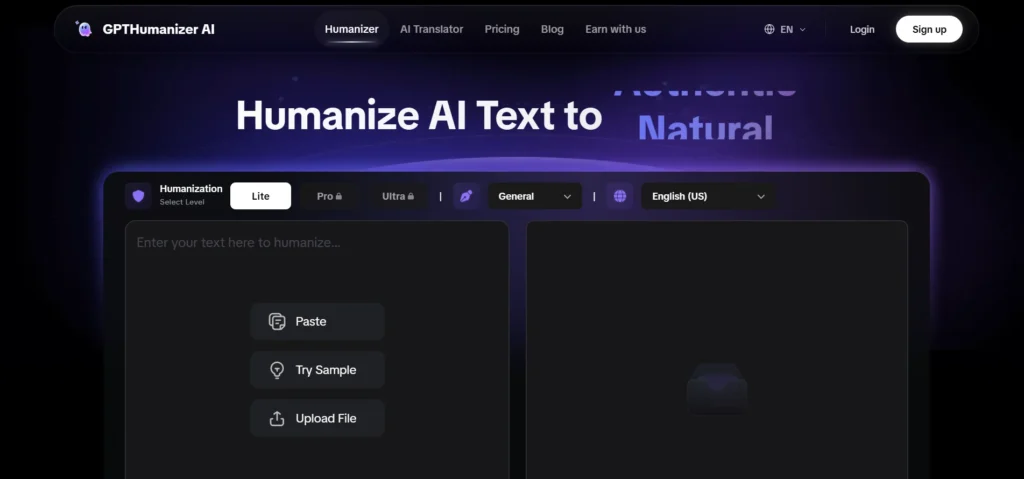
Task: Open the AI Translator page
Action: click(x=432, y=29)
